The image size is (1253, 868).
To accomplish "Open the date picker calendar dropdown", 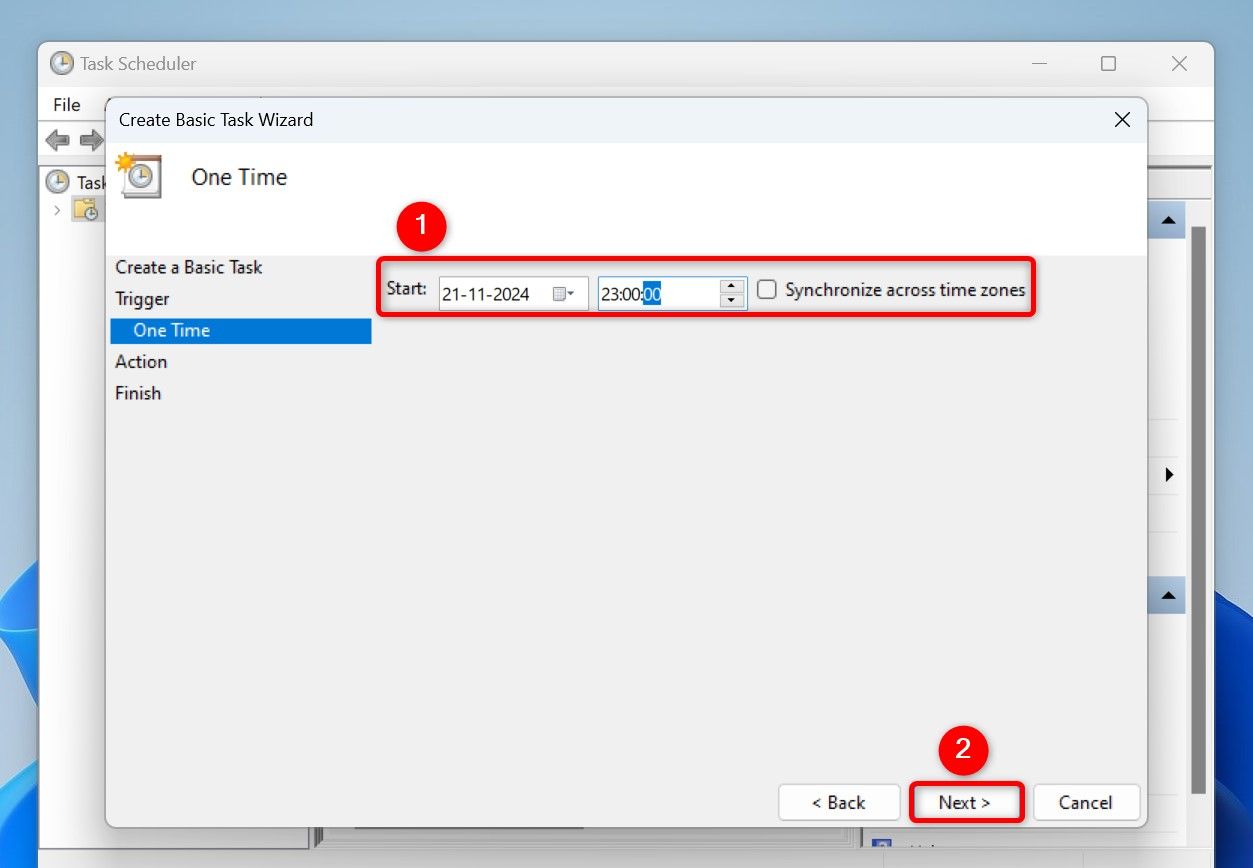I will (x=563, y=294).
